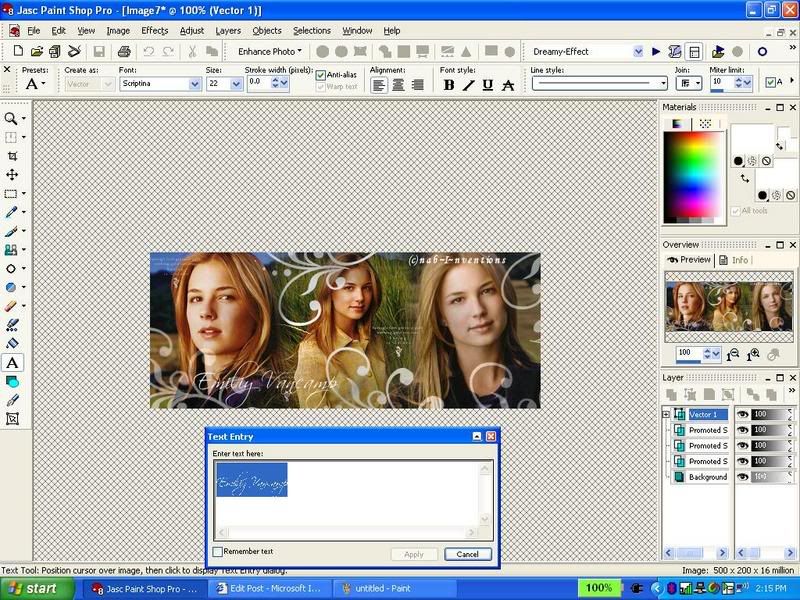Toggle the Anti-alias checkbox
The height and width of the screenshot is (600, 800).
point(320,75)
